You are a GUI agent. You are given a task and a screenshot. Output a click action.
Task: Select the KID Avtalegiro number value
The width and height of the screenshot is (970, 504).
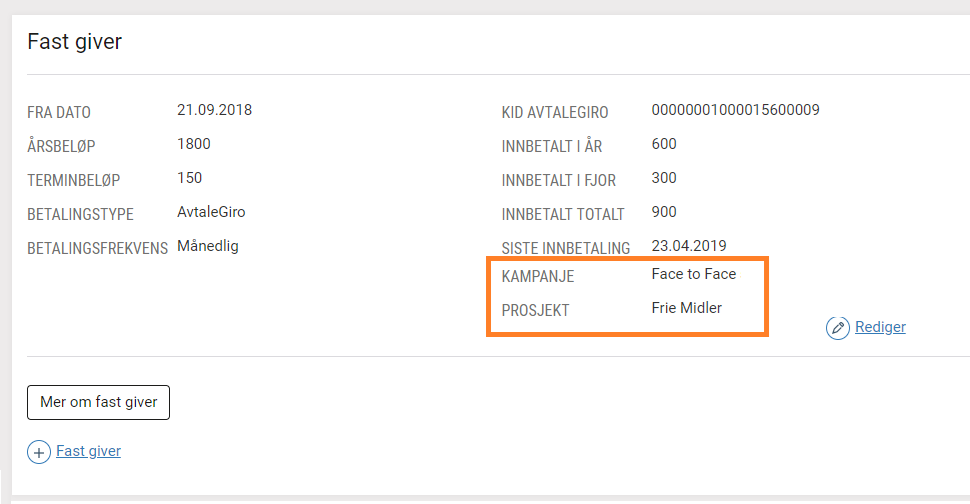click(736, 110)
